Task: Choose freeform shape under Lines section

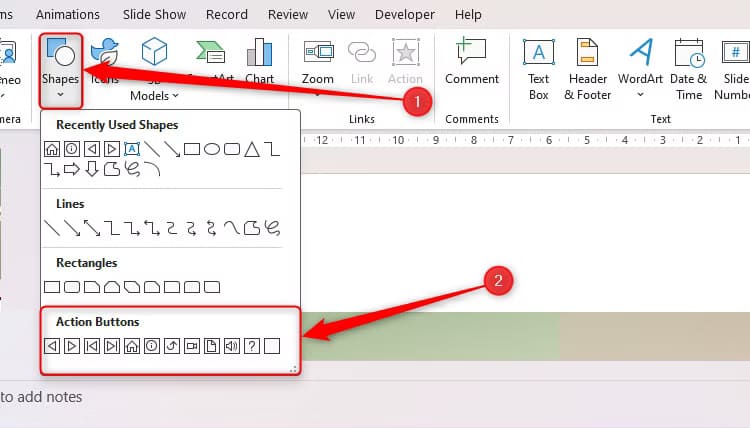Action: click(252, 228)
